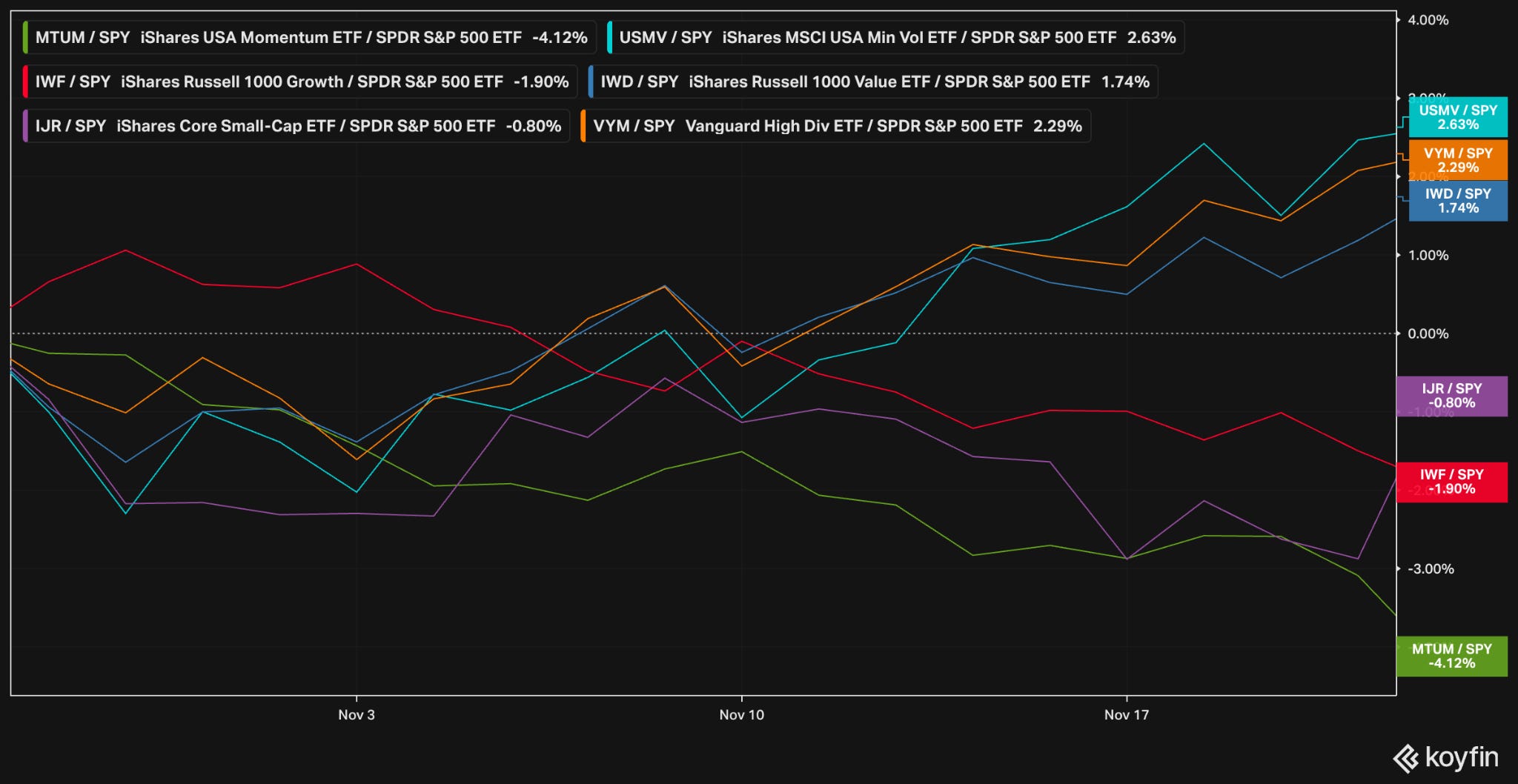
Task: Click the IWF / SPY legend entry
Action: (300, 82)
